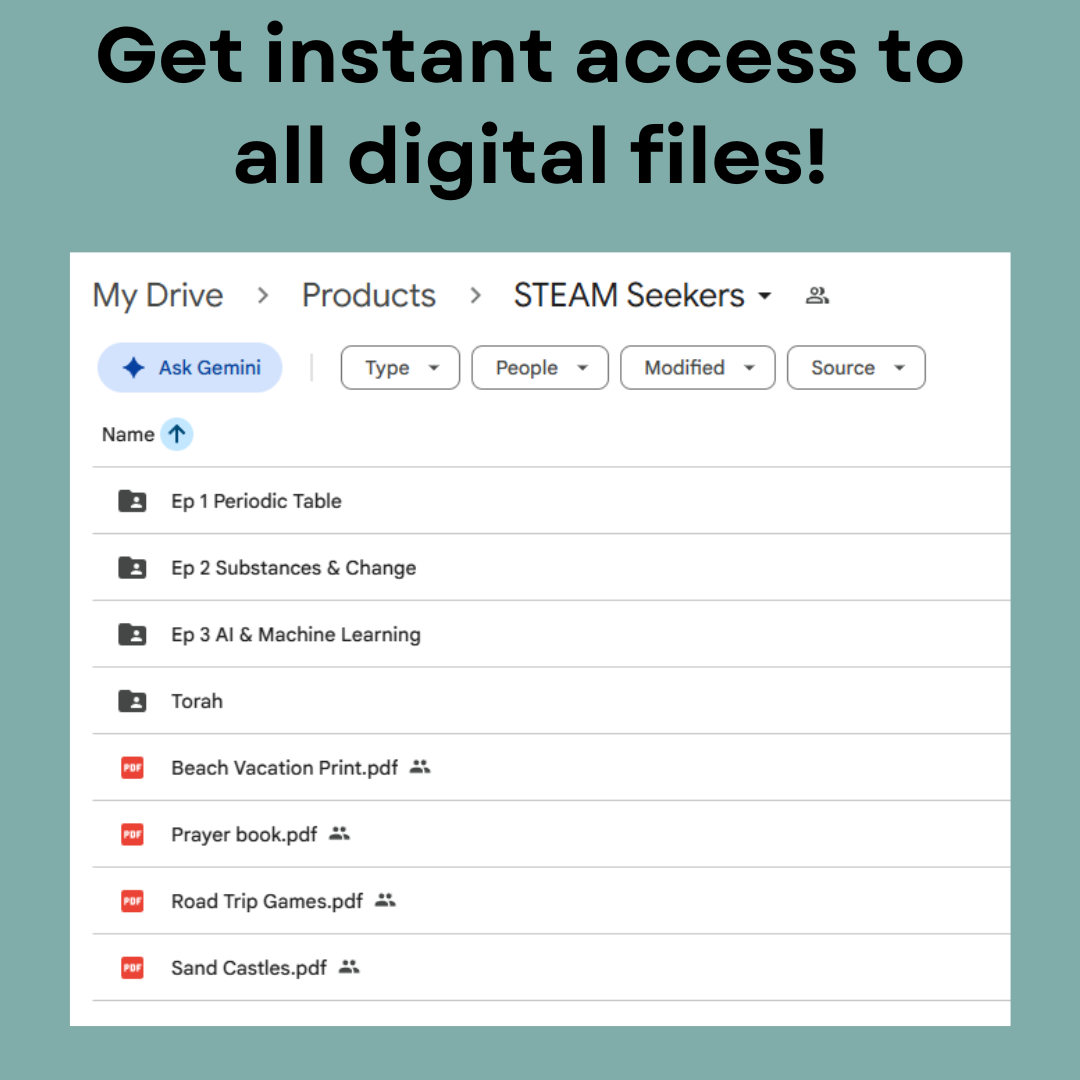Click the shared people icon beside STEAM Seekers
This screenshot has width=1080, height=1080.
coord(818,295)
